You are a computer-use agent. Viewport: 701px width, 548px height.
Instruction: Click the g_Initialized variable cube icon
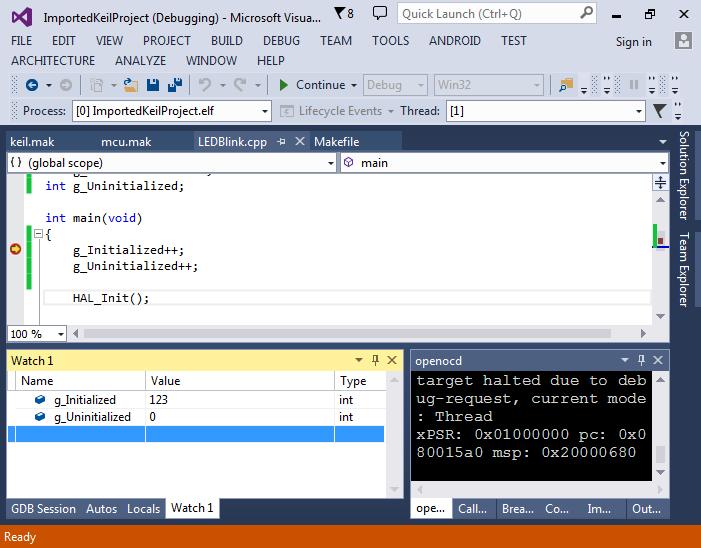pyautogui.click(x=40, y=400)
